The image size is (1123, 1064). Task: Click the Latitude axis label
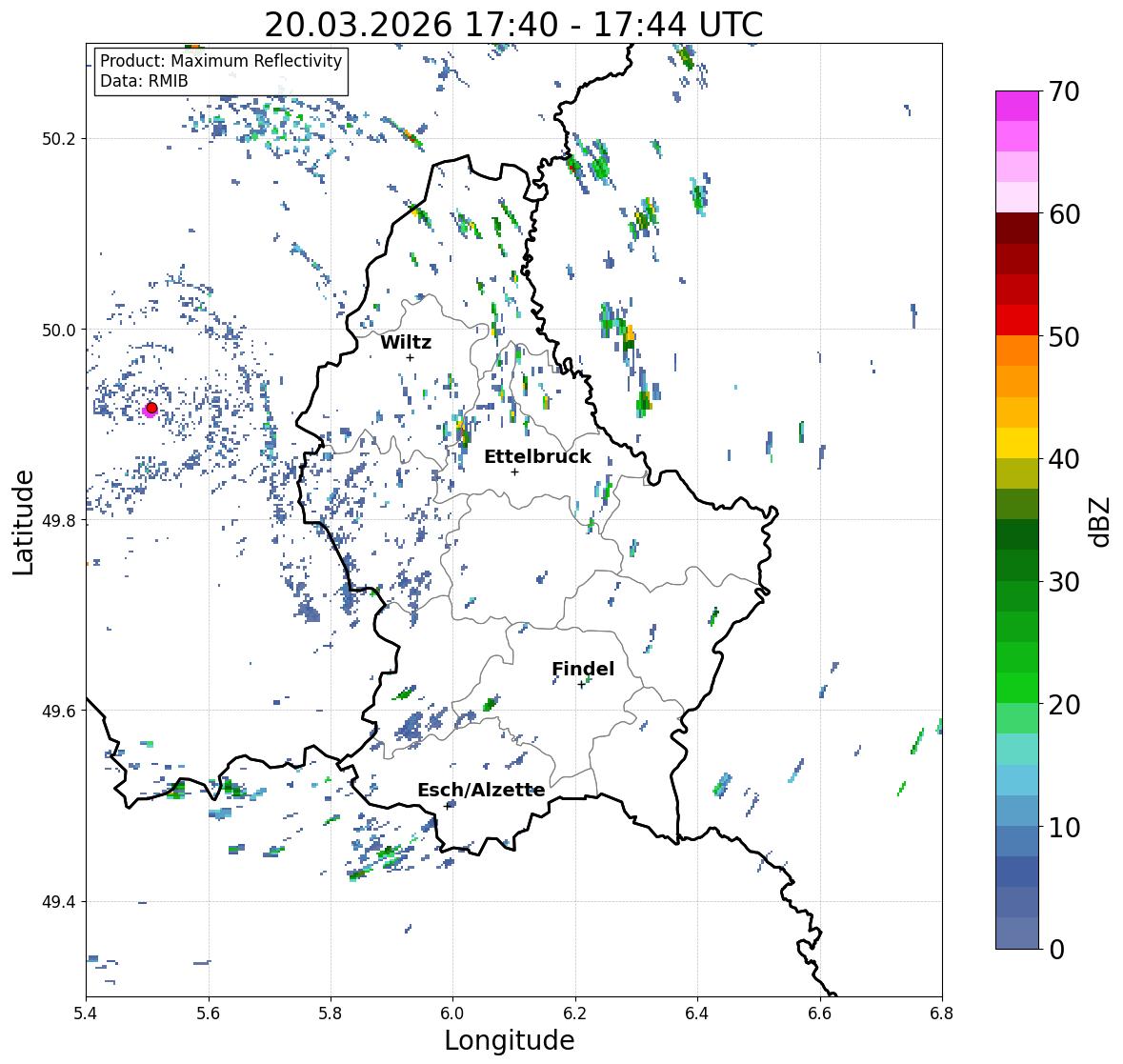point(23,522)
